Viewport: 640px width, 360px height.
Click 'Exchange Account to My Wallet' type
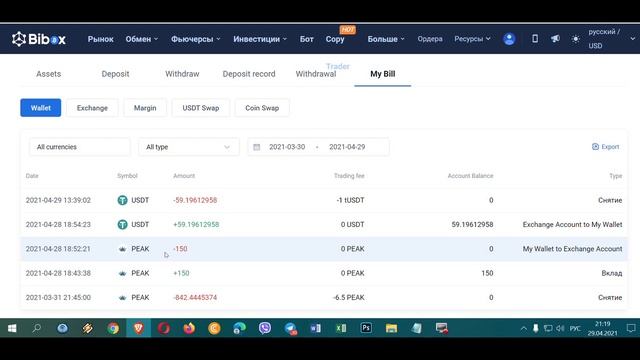pyautogui.click(x=572, y=224)
